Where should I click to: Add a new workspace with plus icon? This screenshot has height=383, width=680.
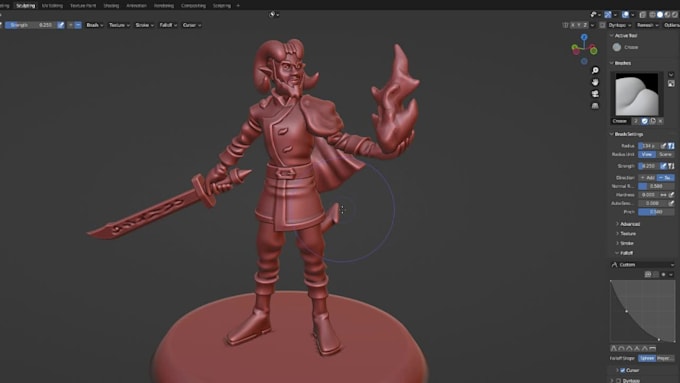pos(238,6)
